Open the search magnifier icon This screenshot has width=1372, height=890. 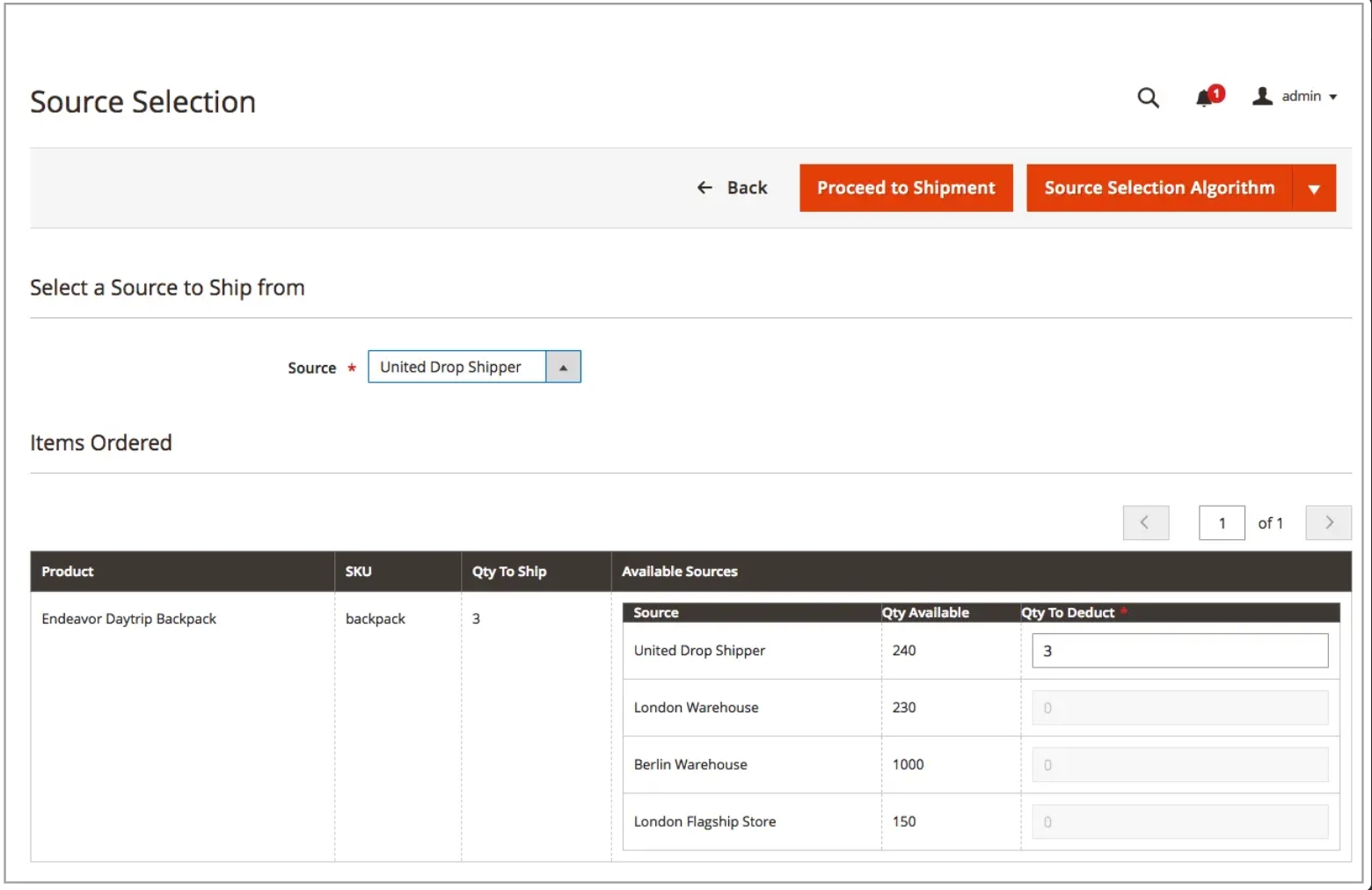[1148, 98]
